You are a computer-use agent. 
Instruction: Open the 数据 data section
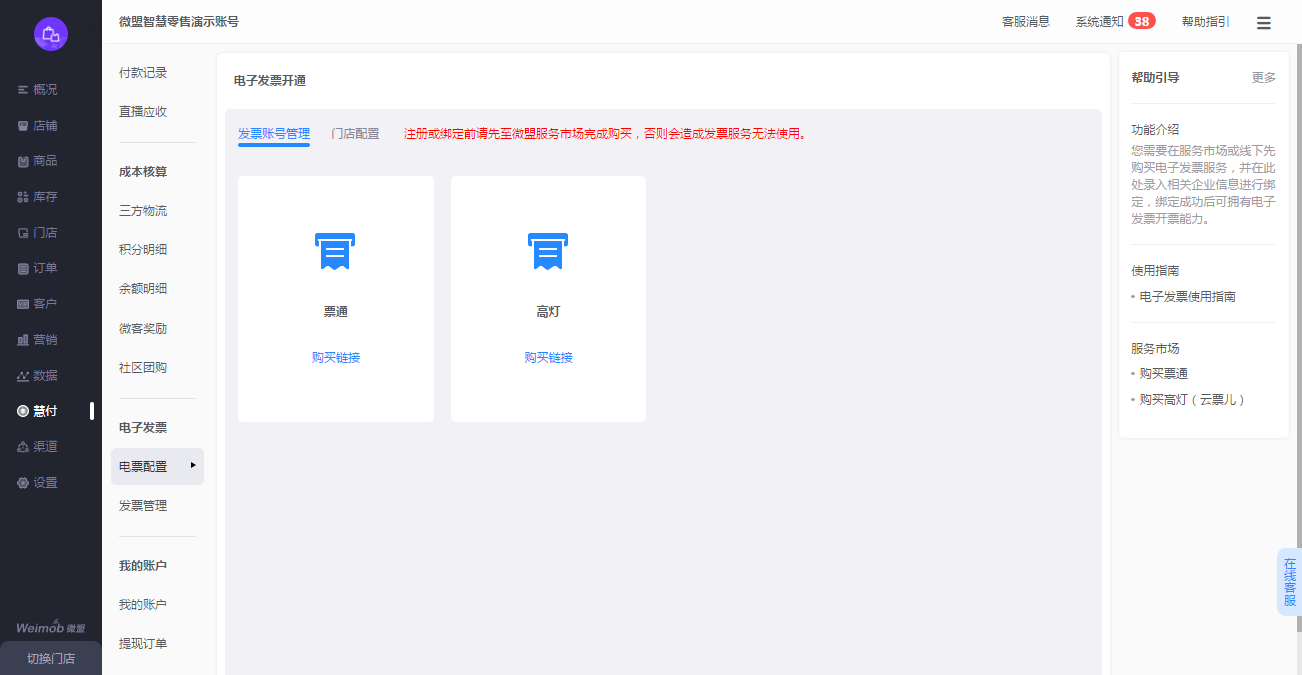click(x=38, y=376)
